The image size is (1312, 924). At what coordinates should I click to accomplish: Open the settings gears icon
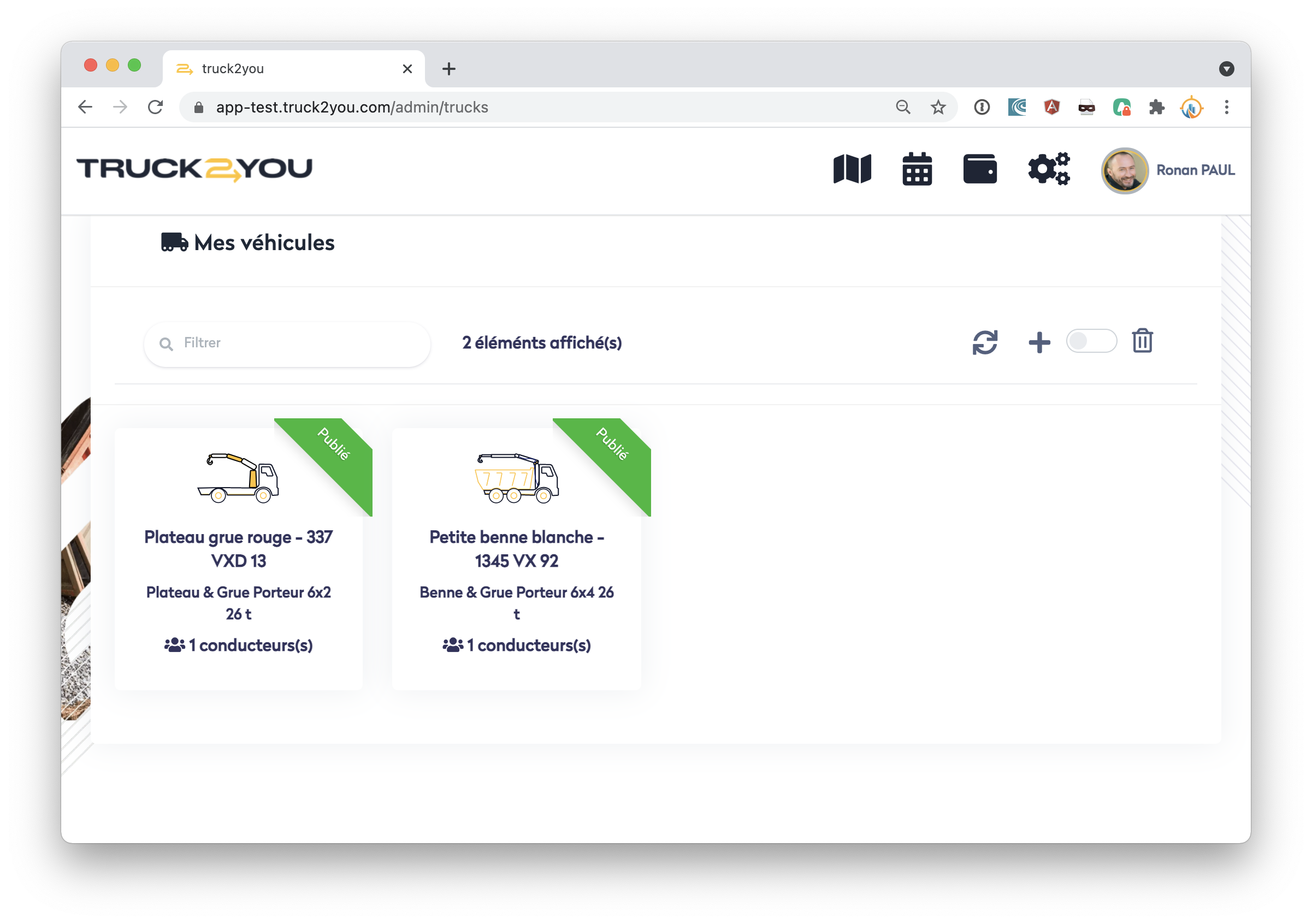(x=1048, y=169)
